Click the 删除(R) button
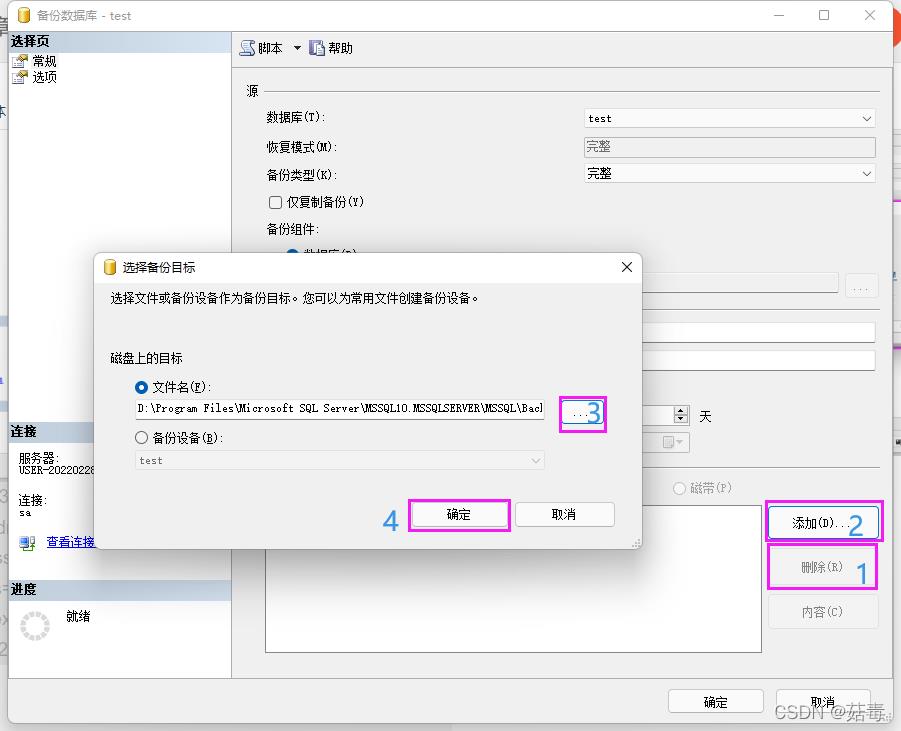The height and width of the screenshot is (731, 901). click(x=822, y=567)
